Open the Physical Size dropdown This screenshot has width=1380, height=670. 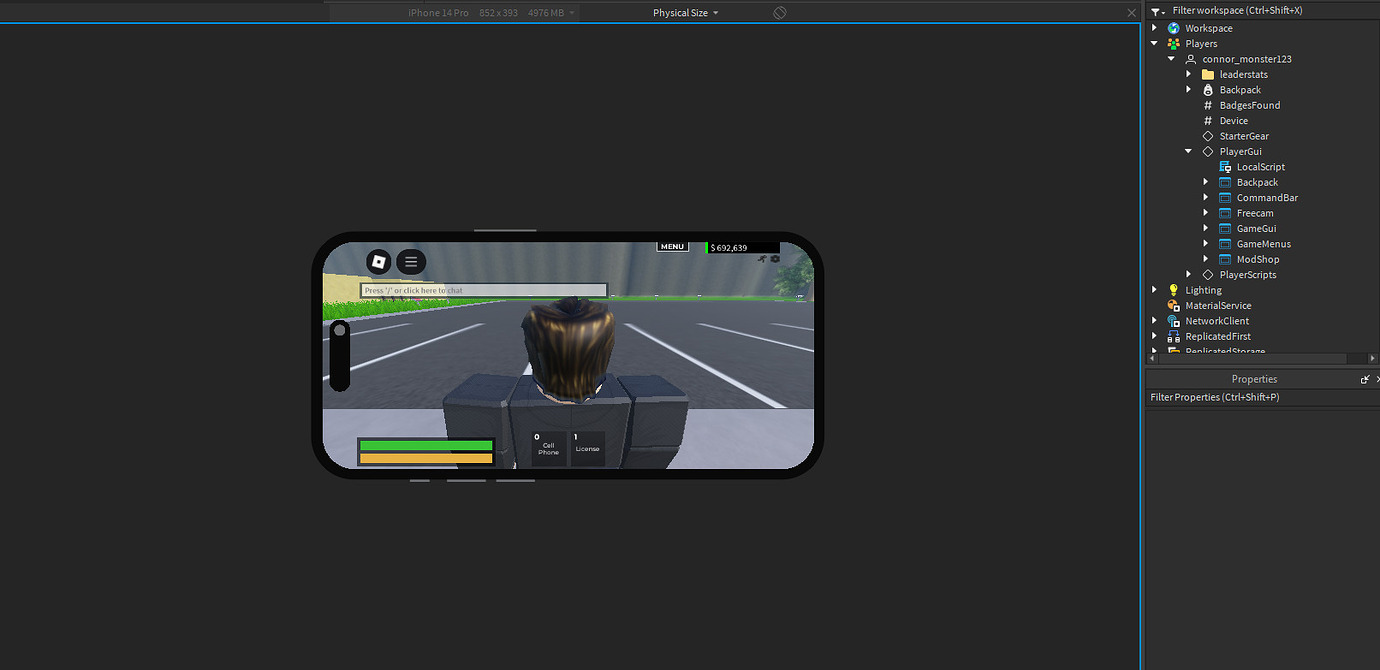click(x=686, y=12)
